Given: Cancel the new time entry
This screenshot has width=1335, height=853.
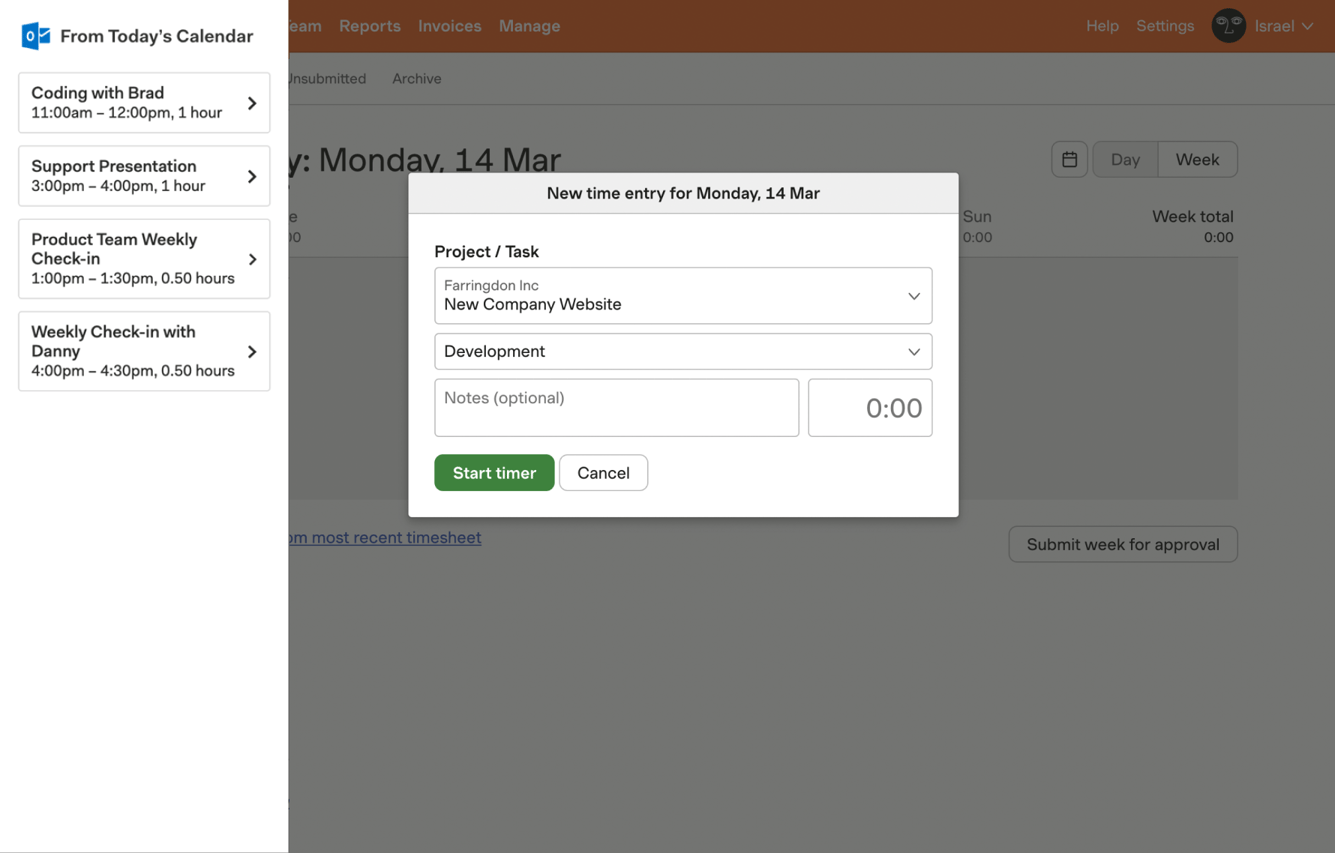Looking at the screenshot, I should tap(603, 472).
